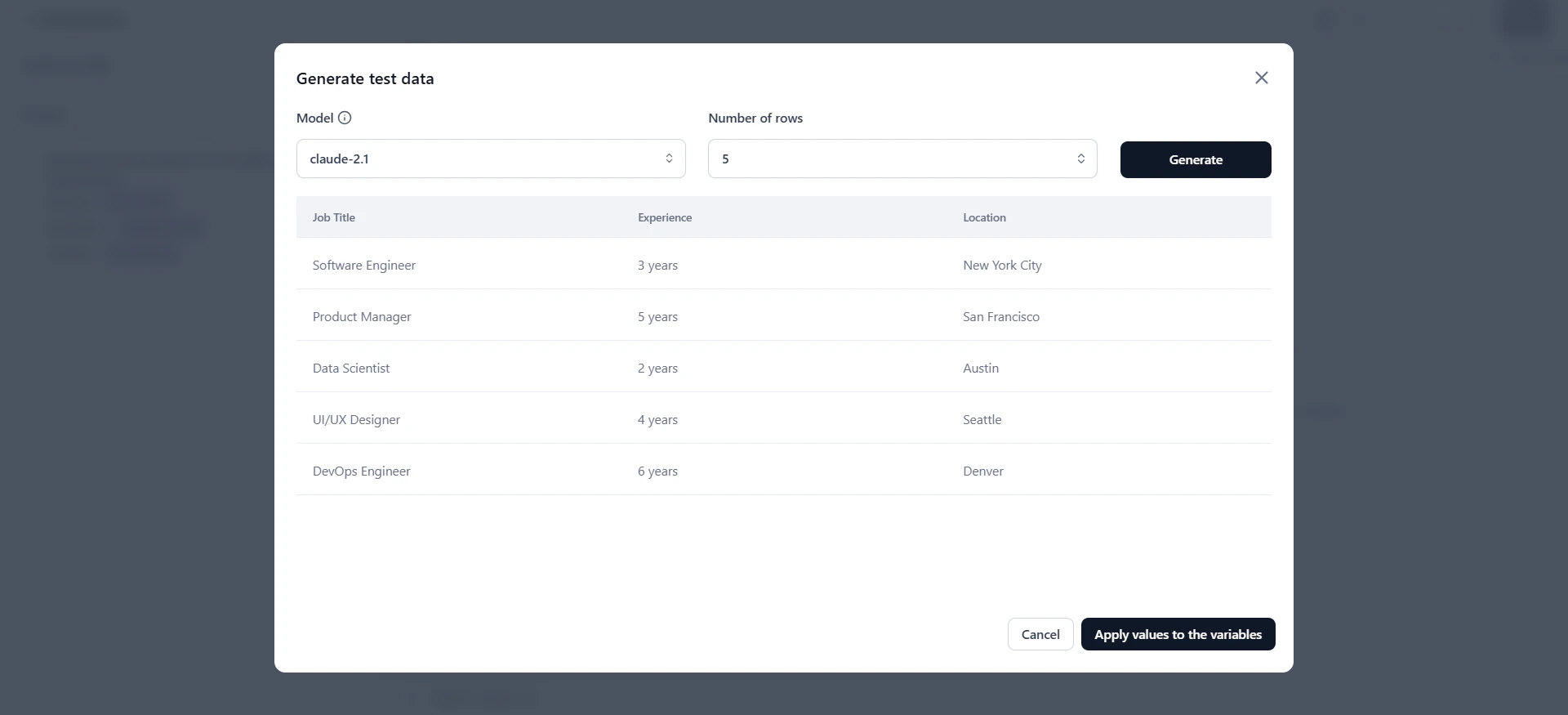Select the Data Scientist row
The image size is (1568, 715).
click(351, 368)
